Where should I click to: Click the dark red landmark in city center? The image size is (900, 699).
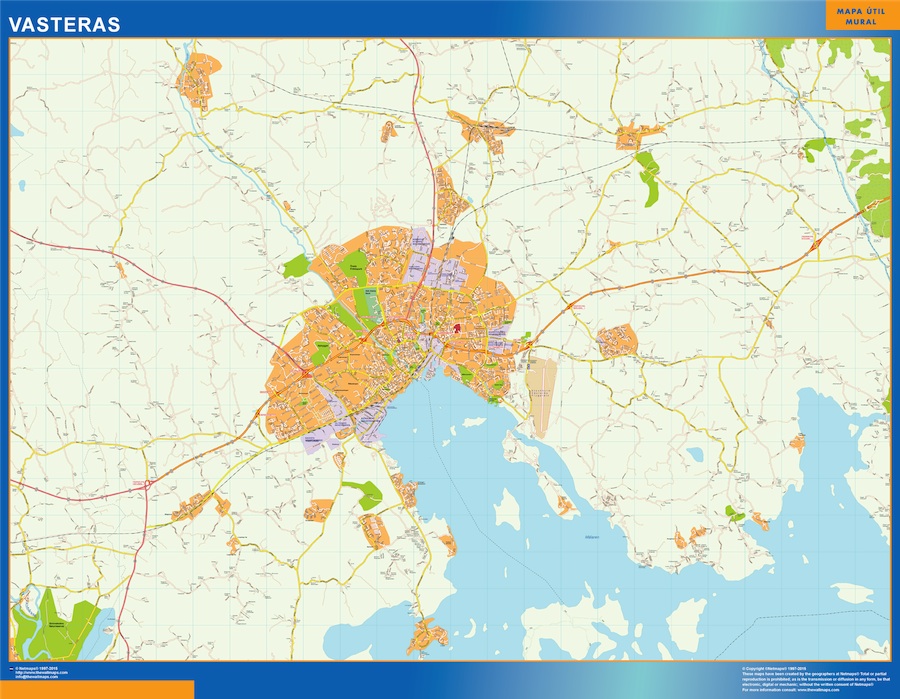click(x=456, y=326)
